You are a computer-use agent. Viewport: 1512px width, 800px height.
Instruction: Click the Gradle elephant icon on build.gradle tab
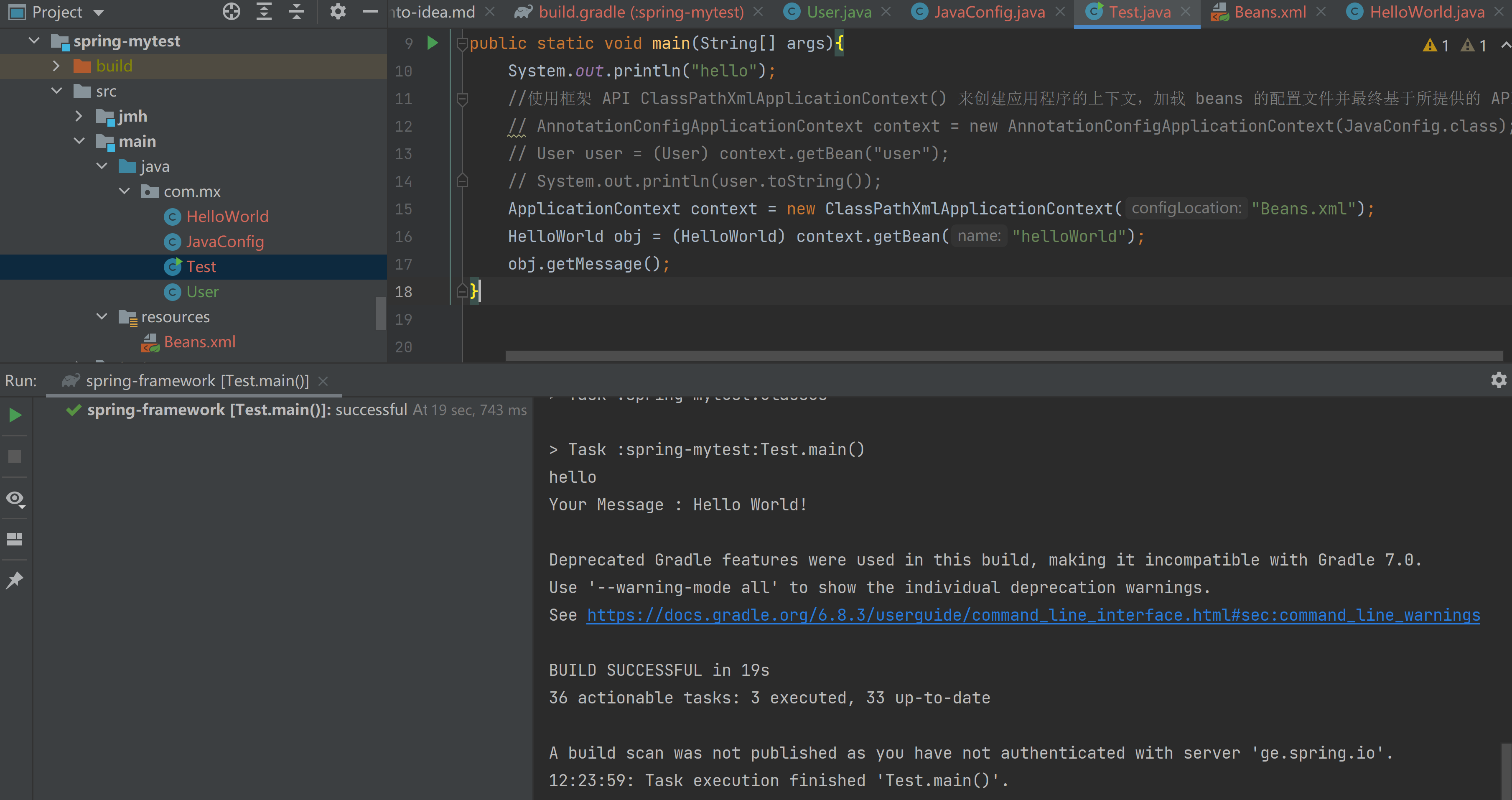tap(523, 12)
